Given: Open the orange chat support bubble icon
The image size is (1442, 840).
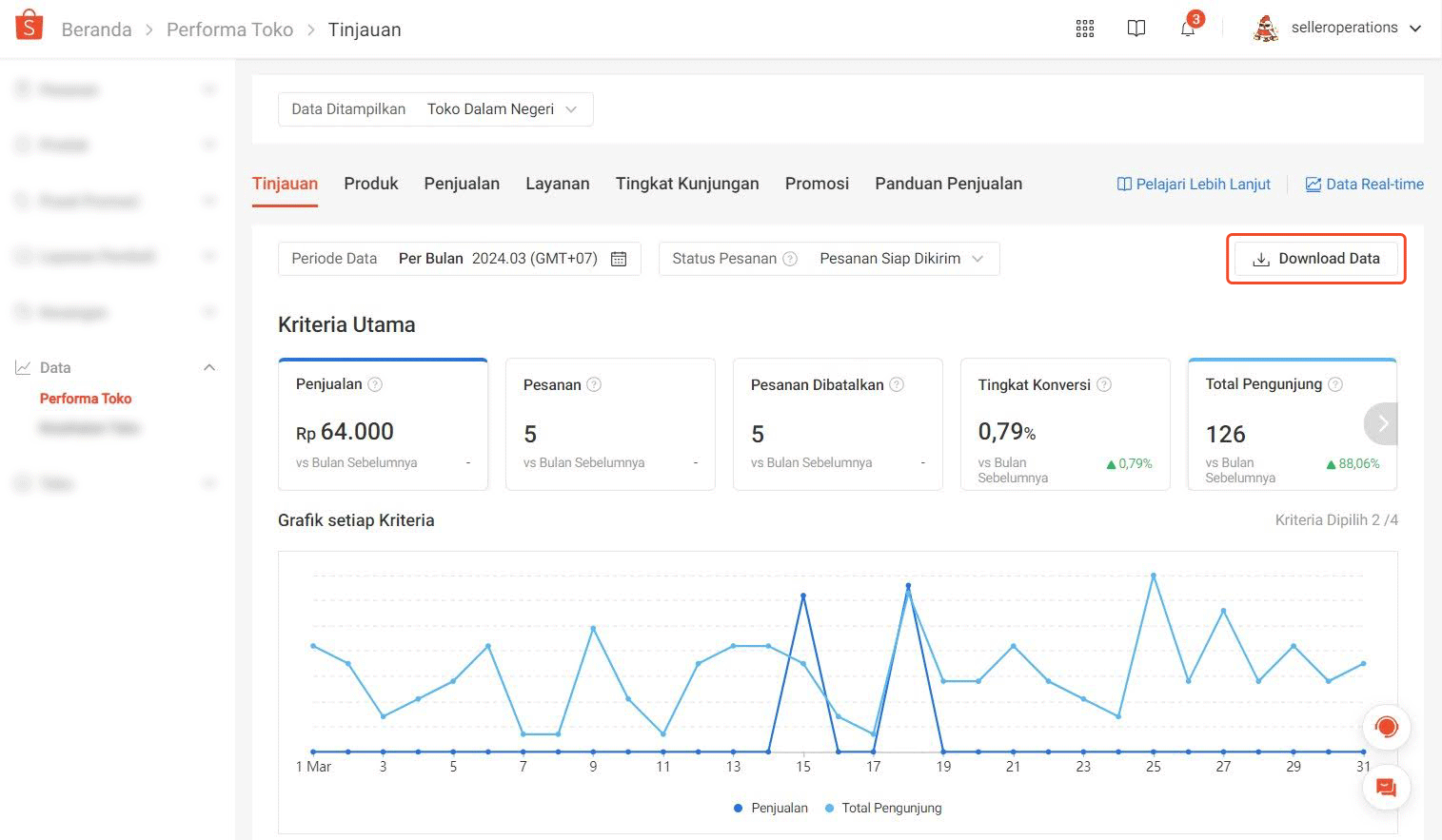Looking at the screenshot, I should point(1387,728).
